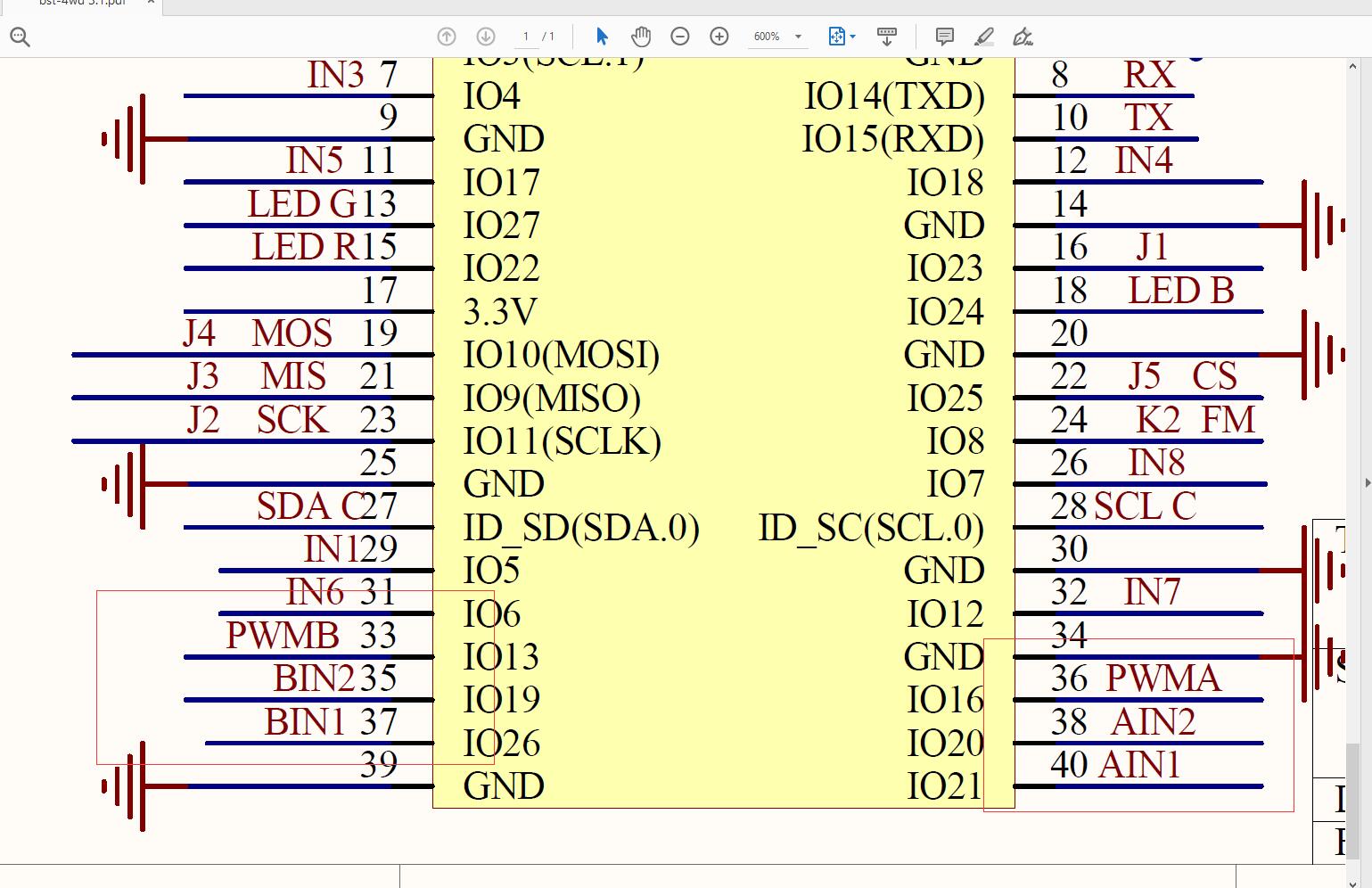Click the SCL C net label
The image size is (1372, 888).
[x=1146, y=506]
